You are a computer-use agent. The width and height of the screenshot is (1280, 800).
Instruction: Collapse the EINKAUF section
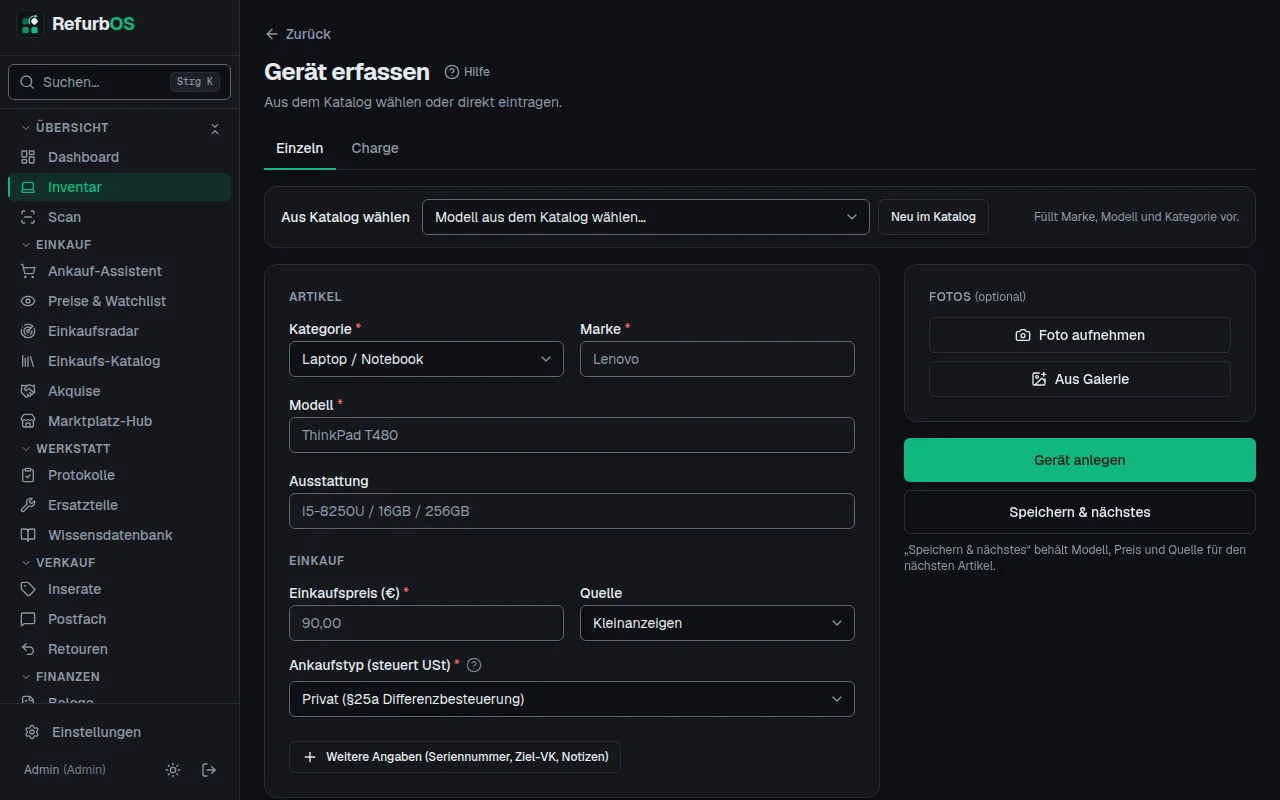pyautogui.click(x=56, y=244)
